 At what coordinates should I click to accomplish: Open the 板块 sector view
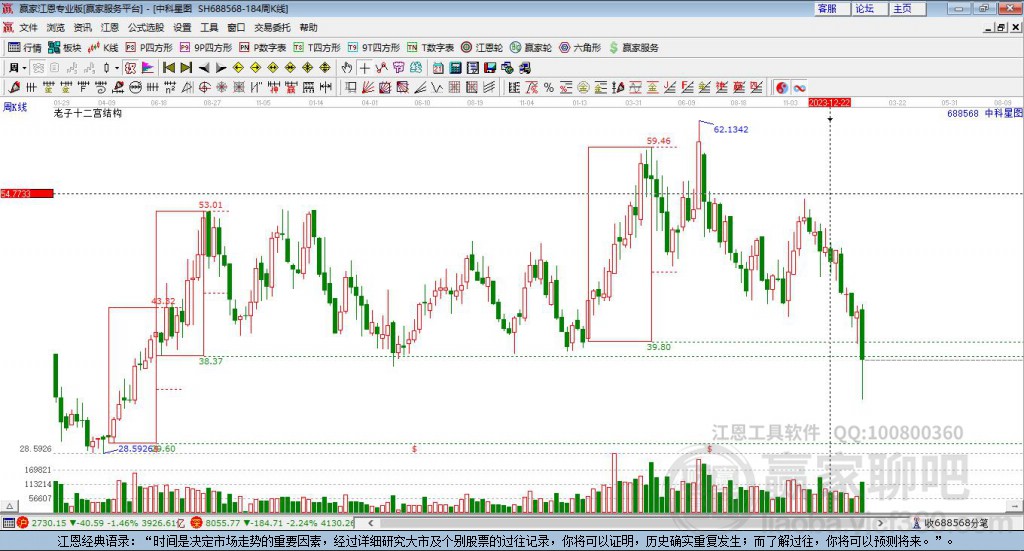65,48
